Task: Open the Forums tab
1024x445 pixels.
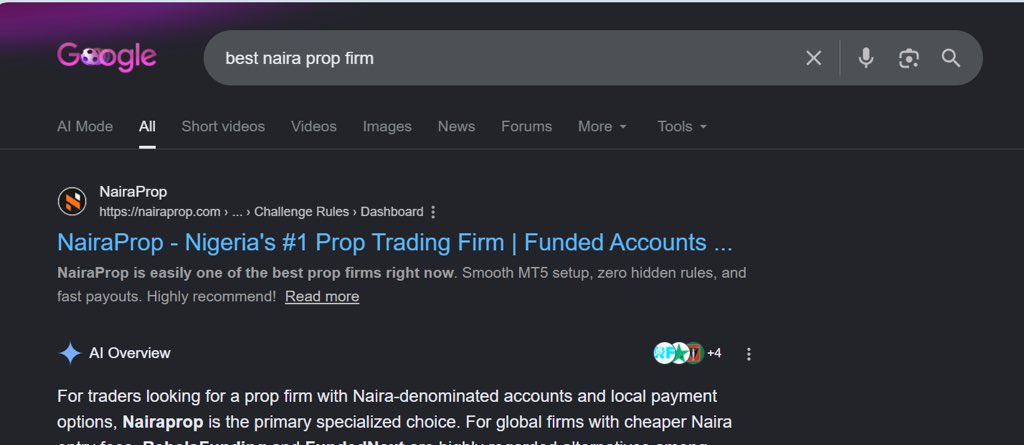Action: pos(526,126)
